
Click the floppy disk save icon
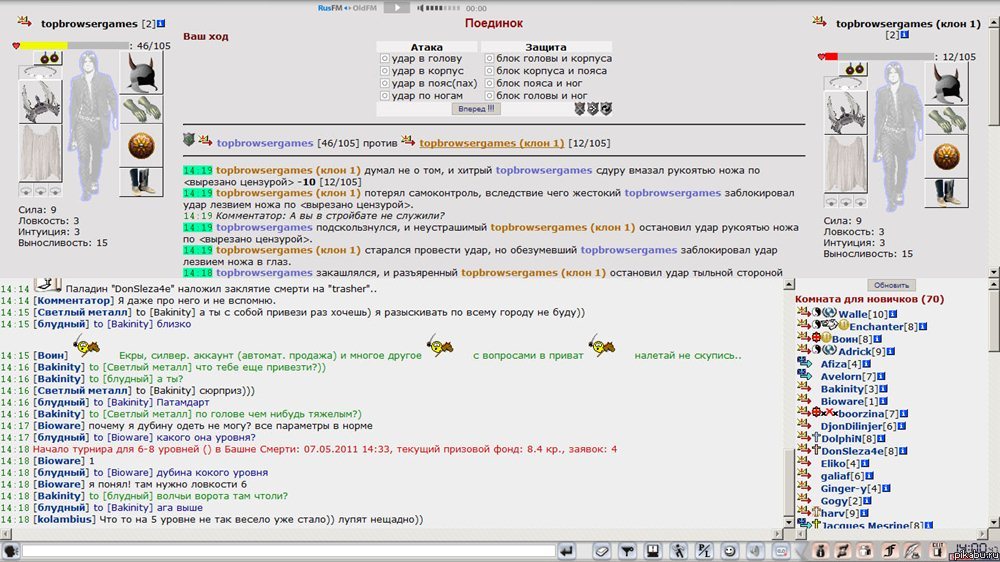click(652, 551)
